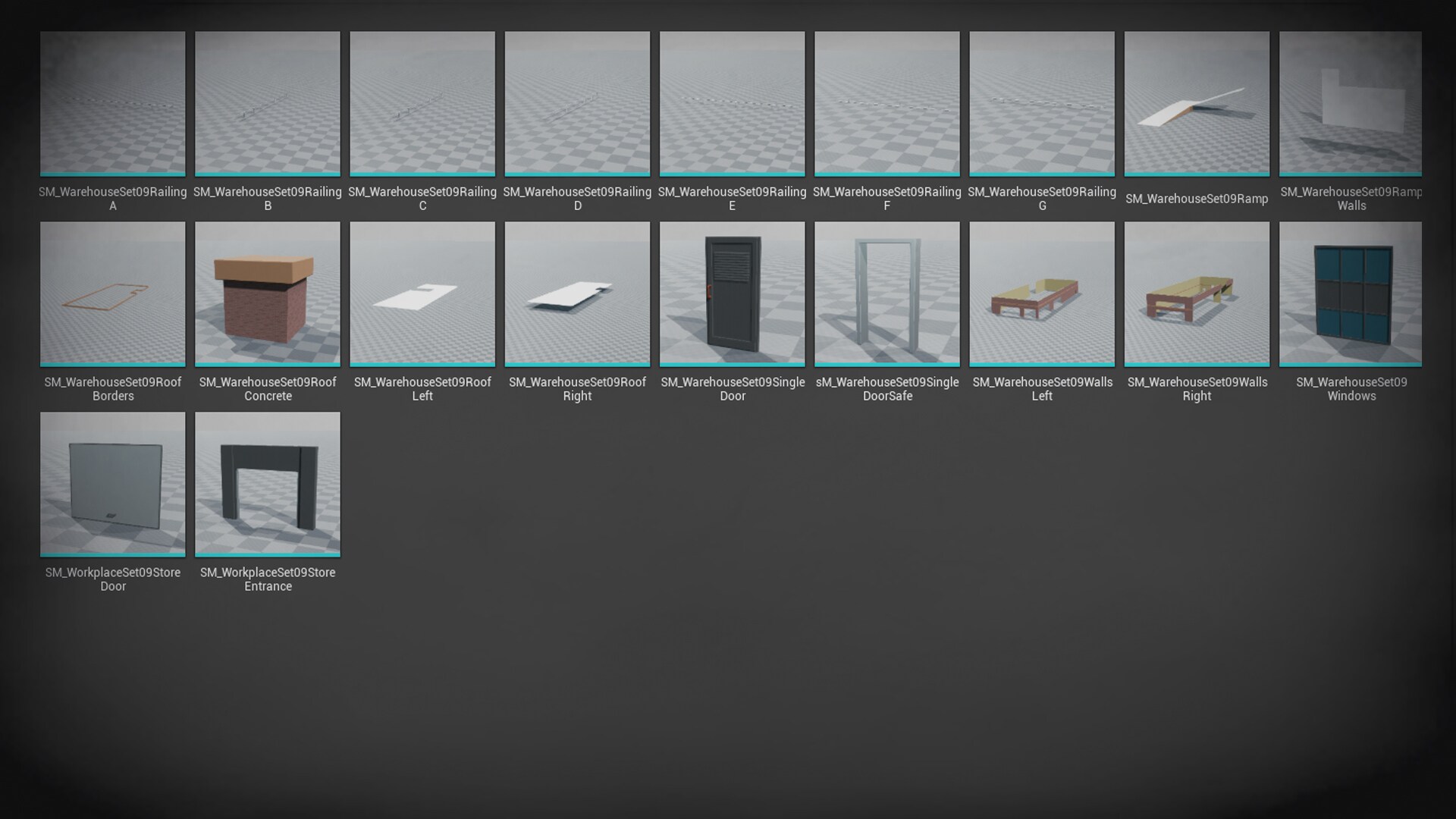Click the SM_WarehouseSet09SingleDoor asset
1456x819 pixels.
point(731,294)
